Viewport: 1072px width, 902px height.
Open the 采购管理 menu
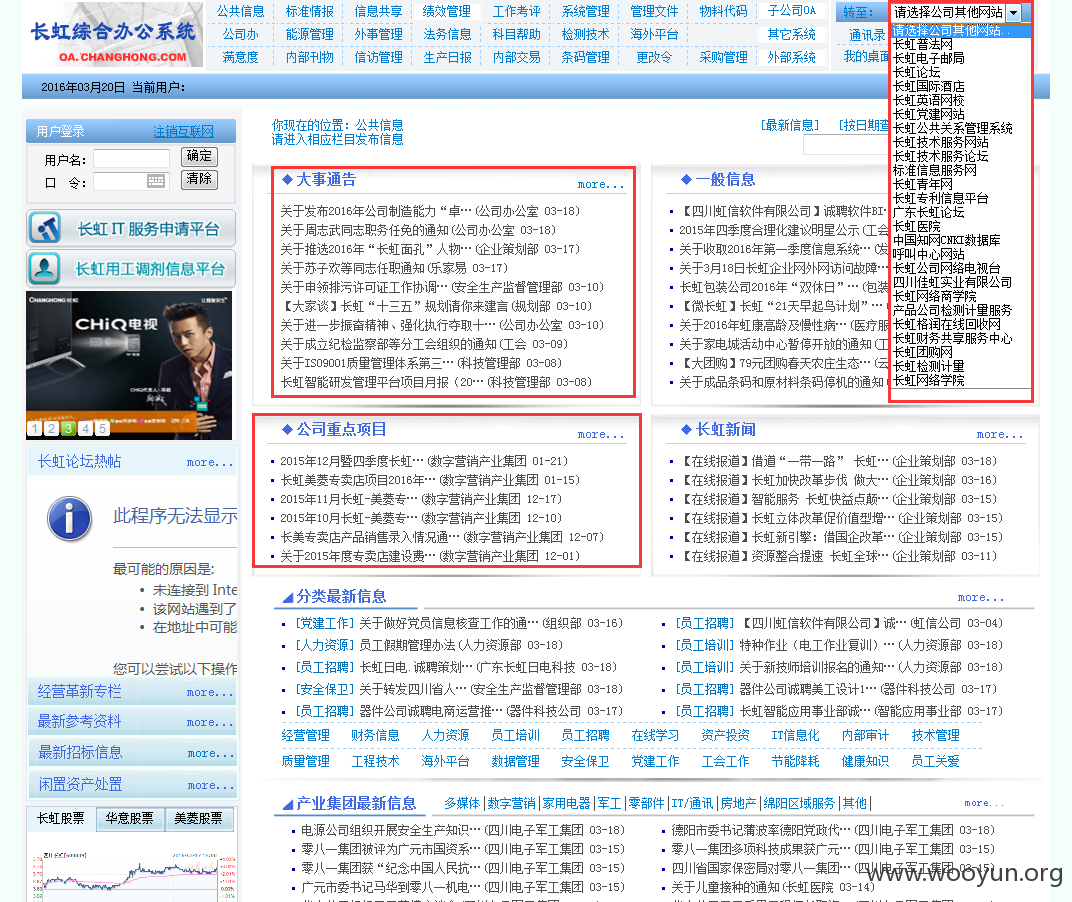click(723, 57)
